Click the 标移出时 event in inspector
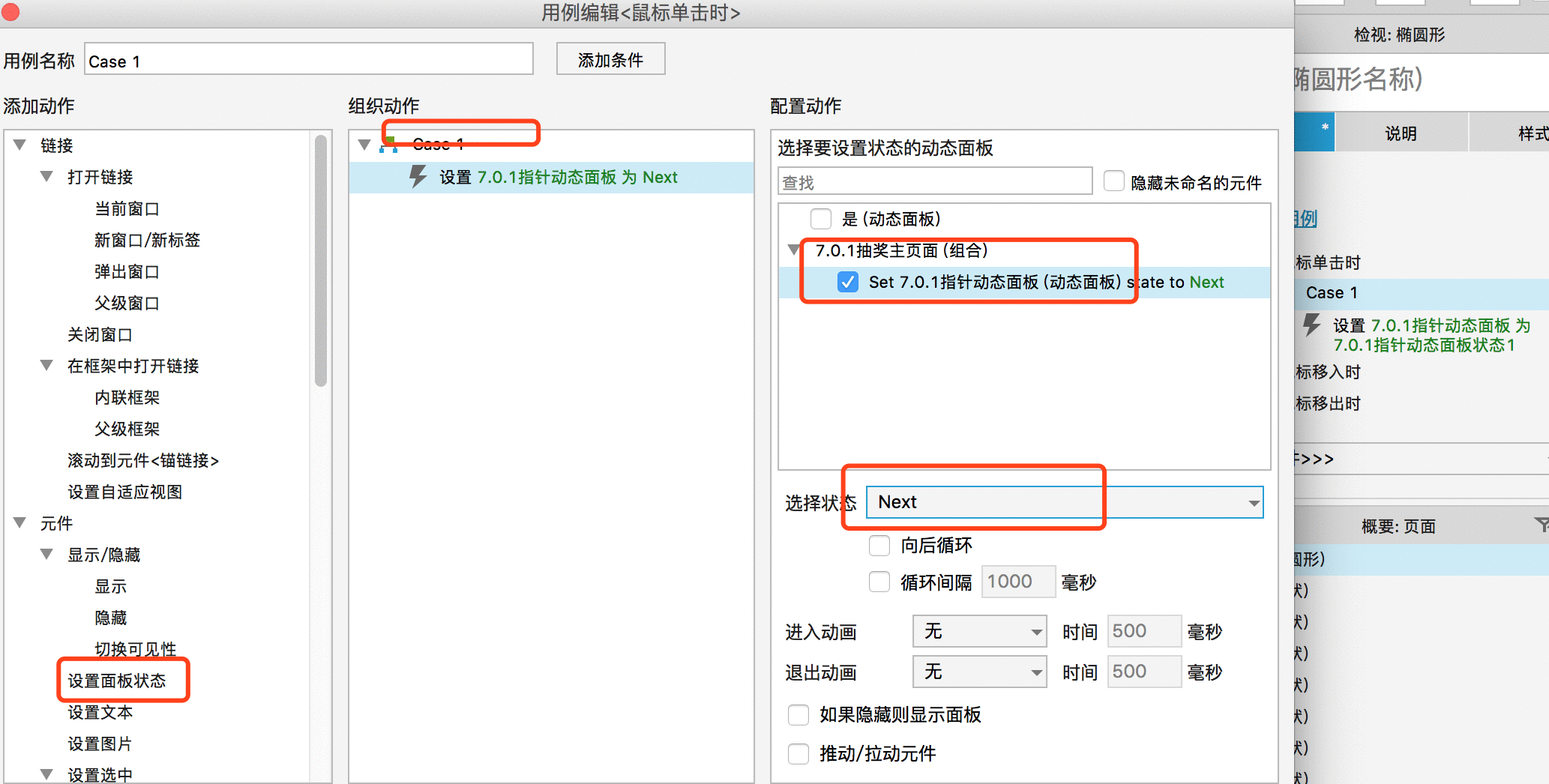 (1327, 403)
